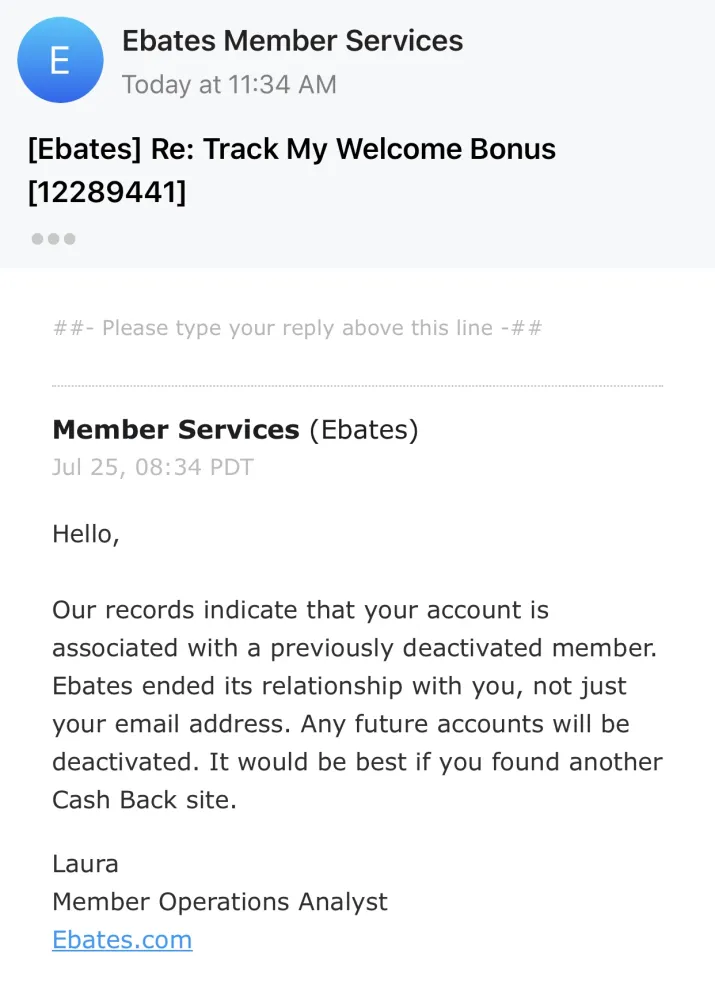Expand the three-dot message details indicator
The height and width of the screenshot is (1000, 715).
53,239
